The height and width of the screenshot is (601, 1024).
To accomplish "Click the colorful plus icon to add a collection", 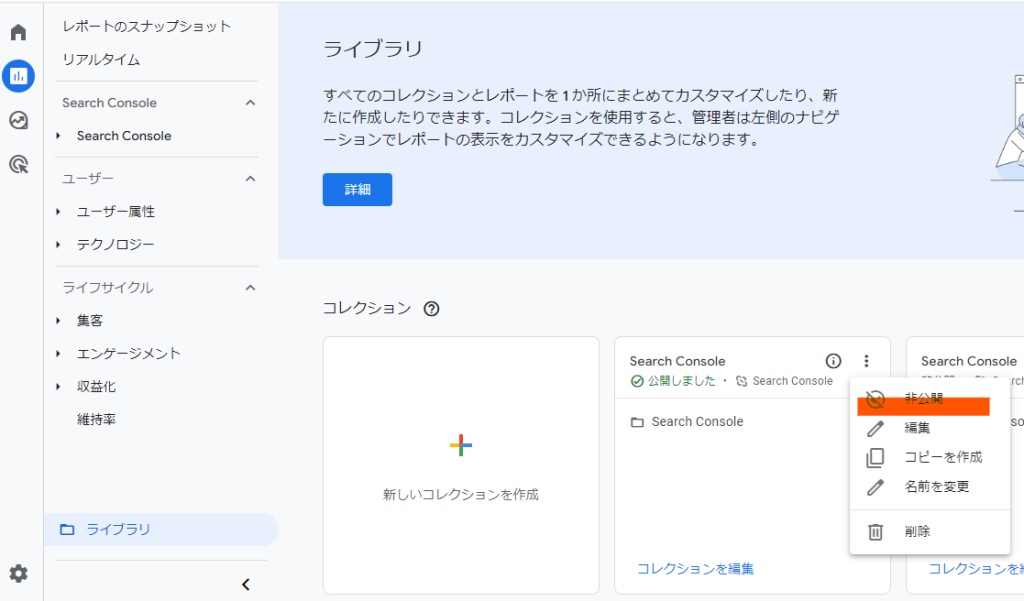I will (x=461, y=446).
